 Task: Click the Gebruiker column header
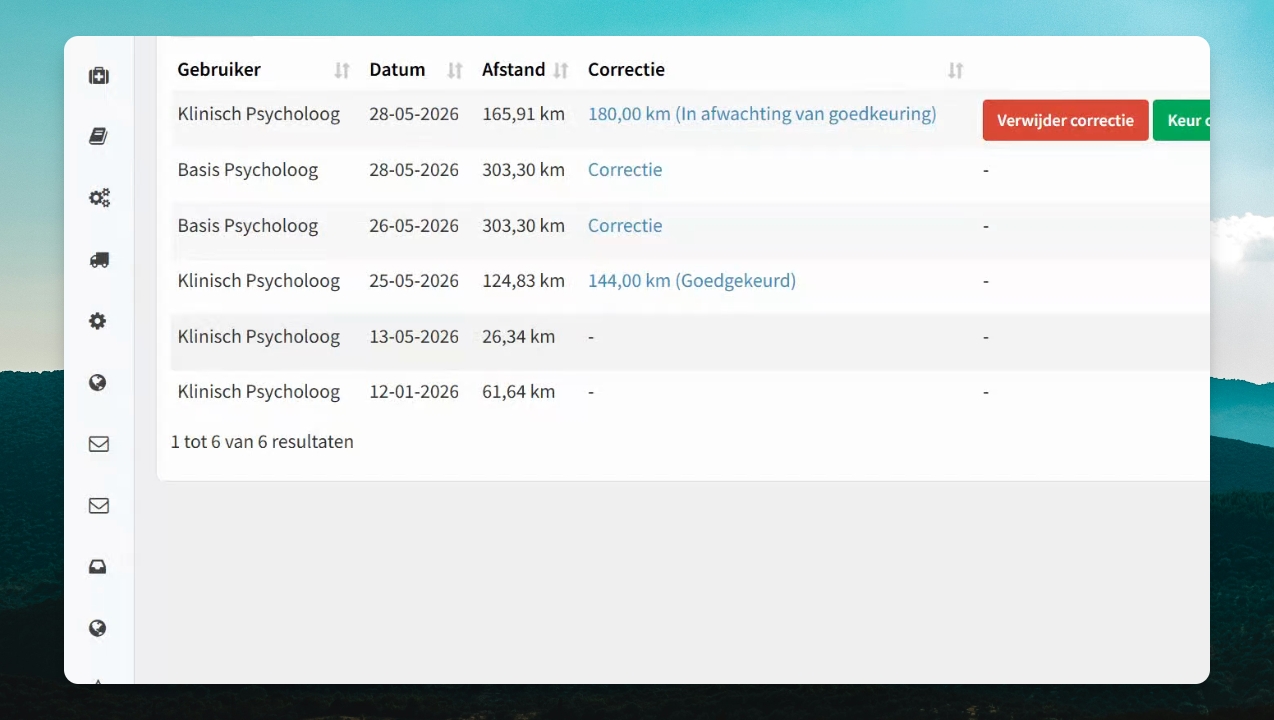tap(219, 70)
